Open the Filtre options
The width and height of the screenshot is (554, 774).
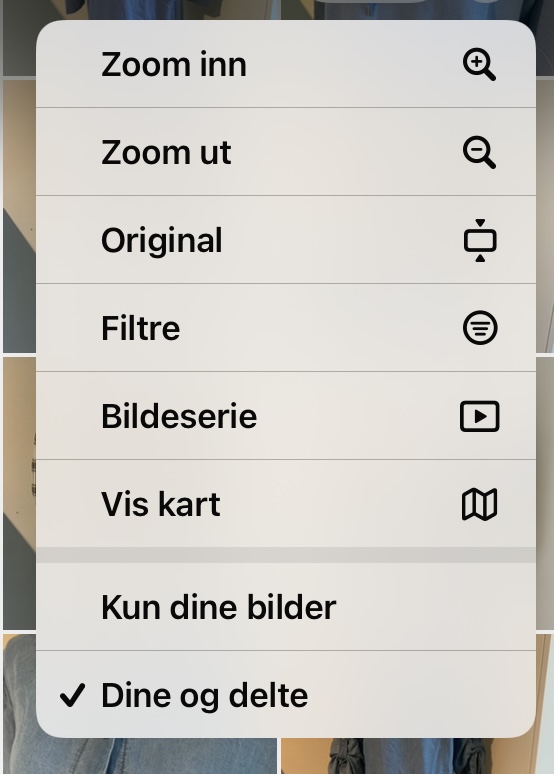tap(286, 328)
